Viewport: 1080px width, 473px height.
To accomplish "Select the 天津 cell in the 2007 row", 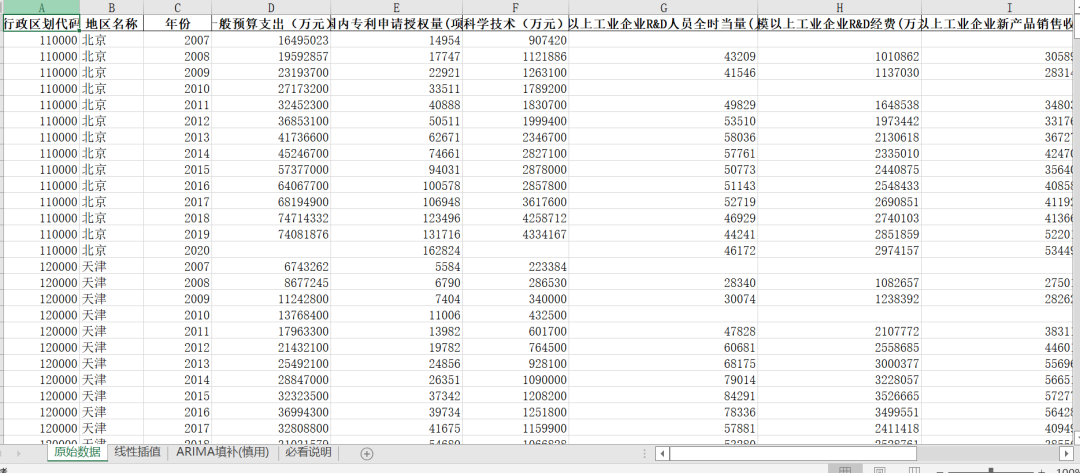I will [x=112, y=266].
